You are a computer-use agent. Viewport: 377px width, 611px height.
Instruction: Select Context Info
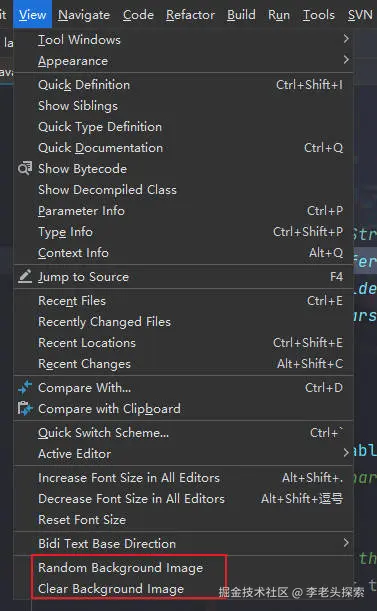click(184, 253)
